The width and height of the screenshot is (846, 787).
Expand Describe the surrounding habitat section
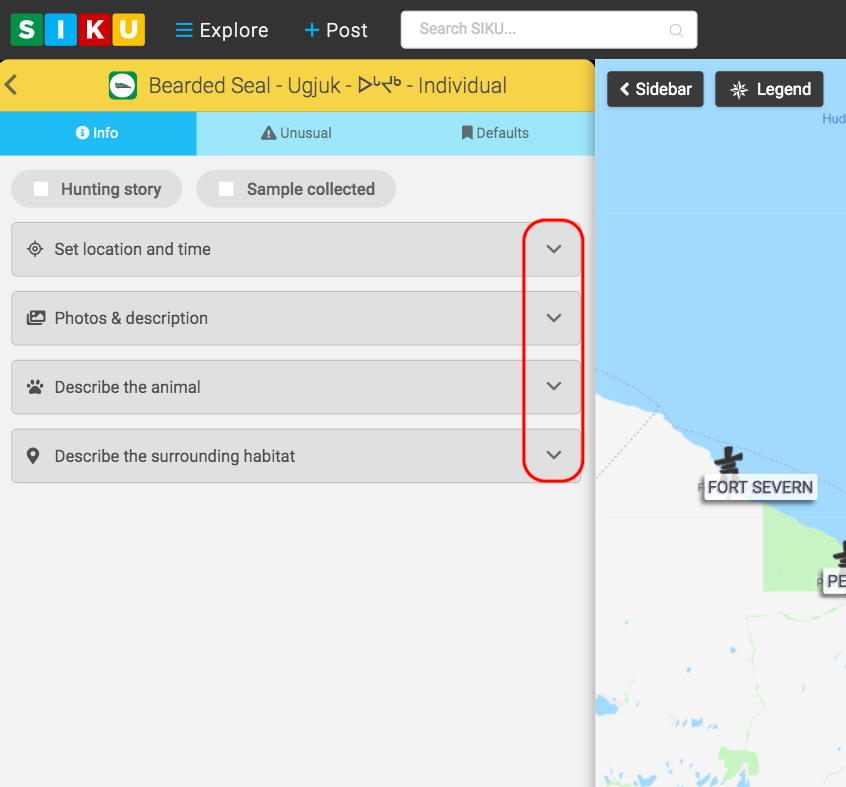[x=554, y=455]
